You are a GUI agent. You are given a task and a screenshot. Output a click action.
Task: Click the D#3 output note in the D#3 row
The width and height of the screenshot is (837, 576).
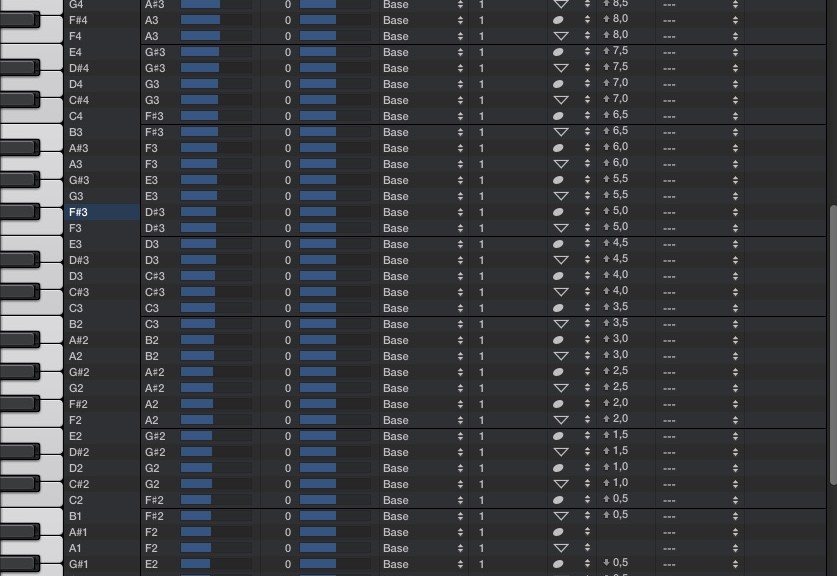click(154, 260)
